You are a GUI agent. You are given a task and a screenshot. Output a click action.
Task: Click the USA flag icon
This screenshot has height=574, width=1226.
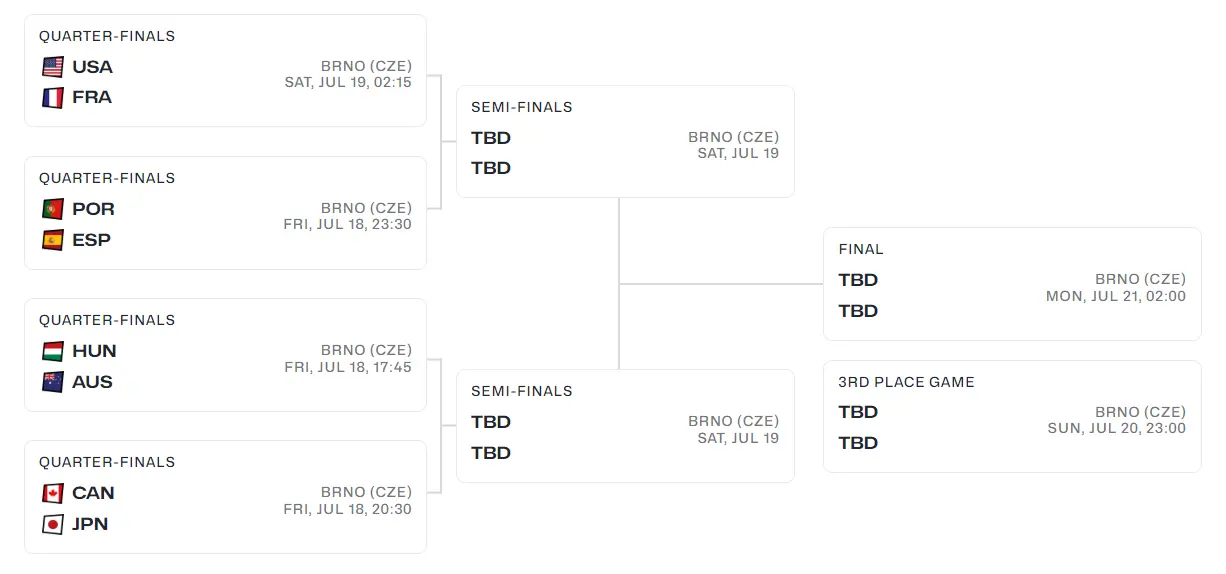pyautogui.click(x=53, y=67)
